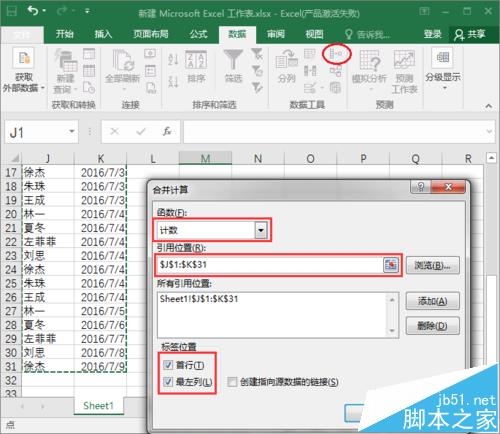Select Sheet1!$J$1:$K$31 in the 所有引用位置 list
500x434 pixels.
click(x=199, y=299)
